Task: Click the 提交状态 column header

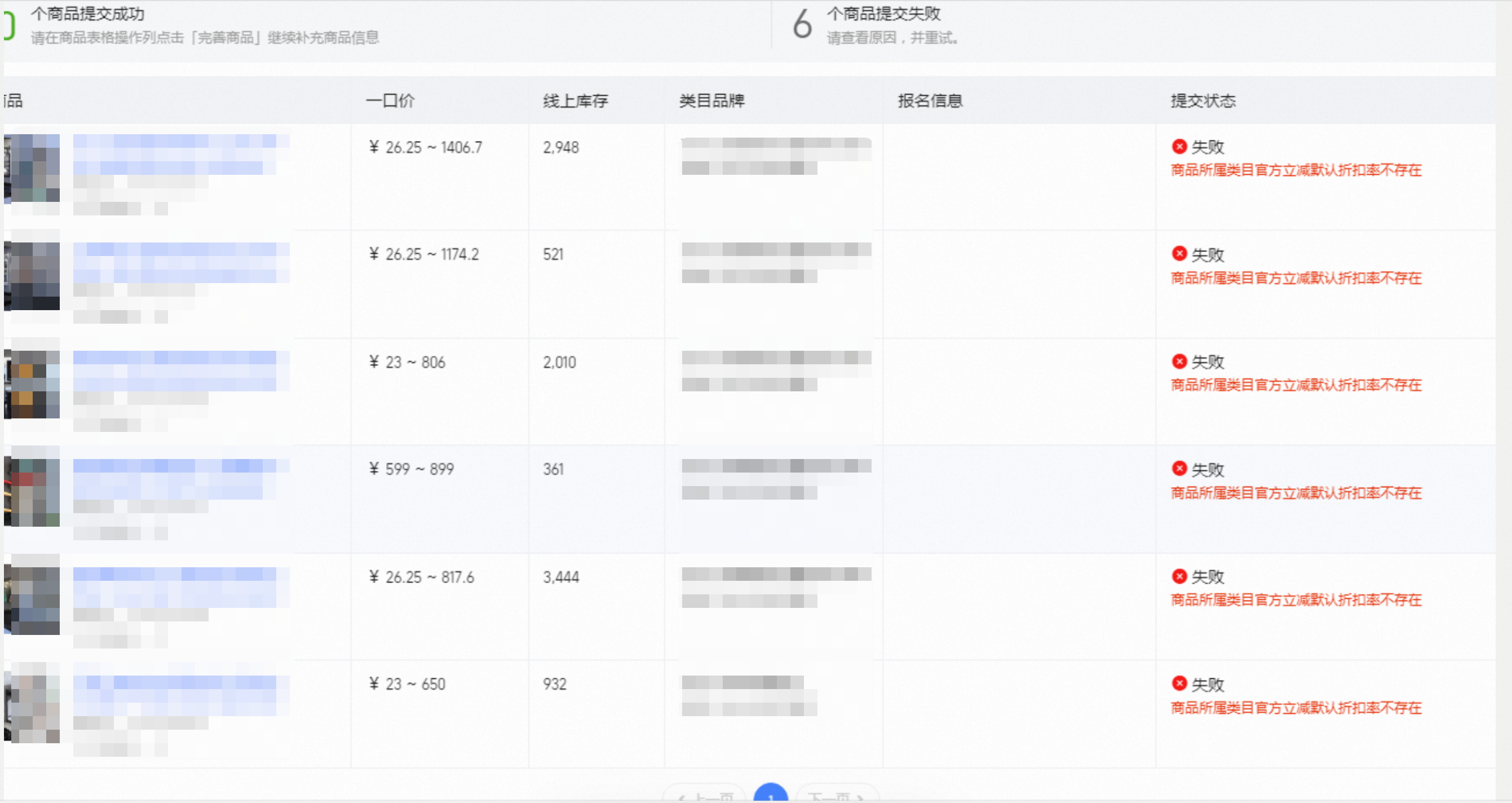Action: 1203,101
